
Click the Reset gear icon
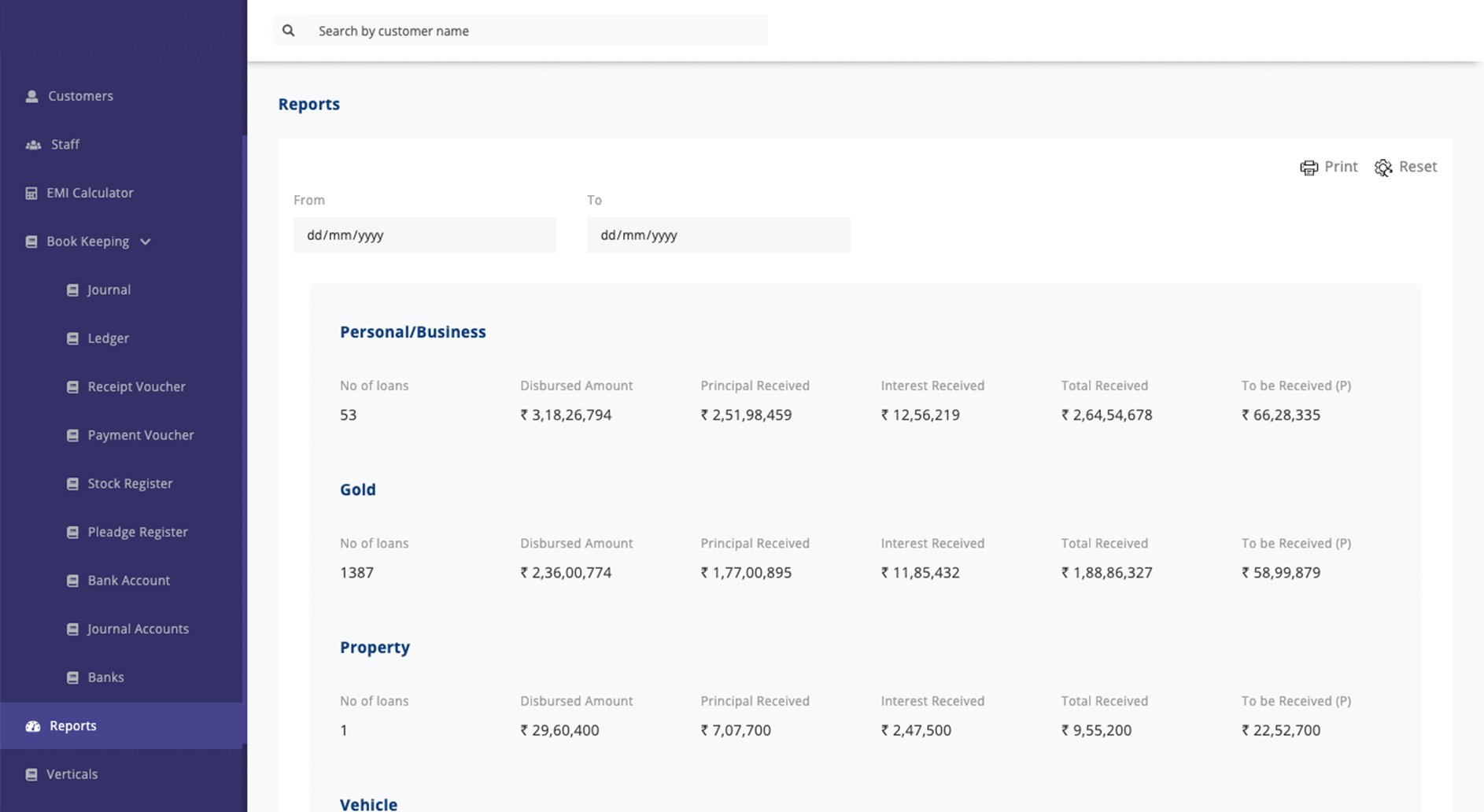tap(1383, 168)
